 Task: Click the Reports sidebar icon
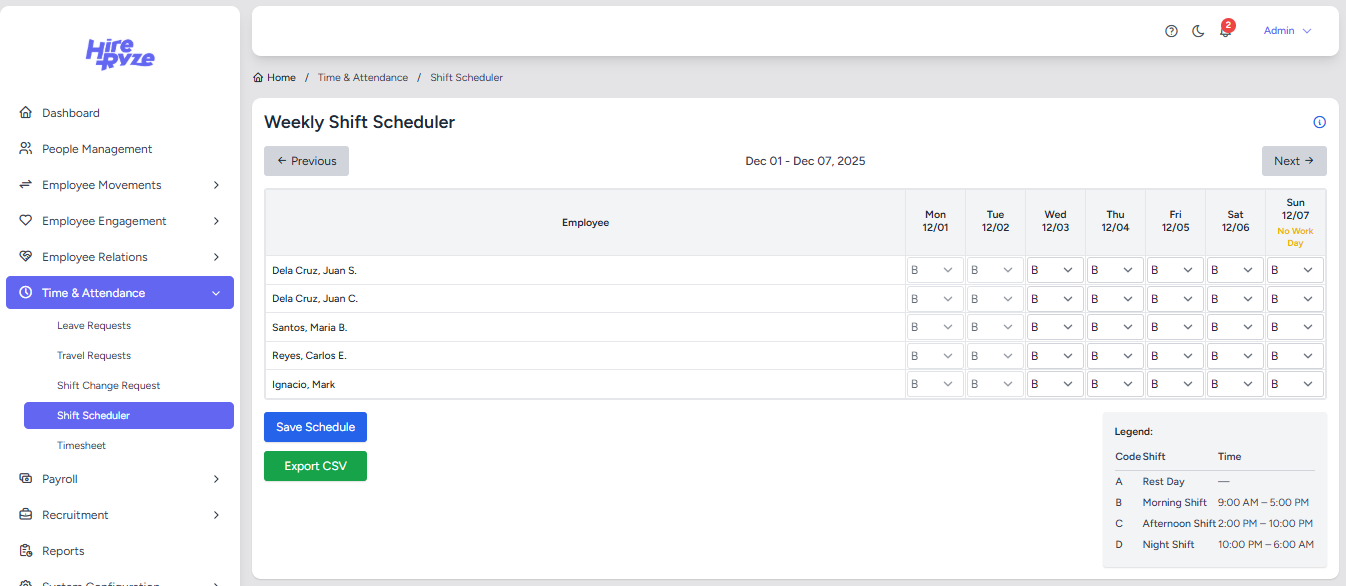click(x=26, y=551)
